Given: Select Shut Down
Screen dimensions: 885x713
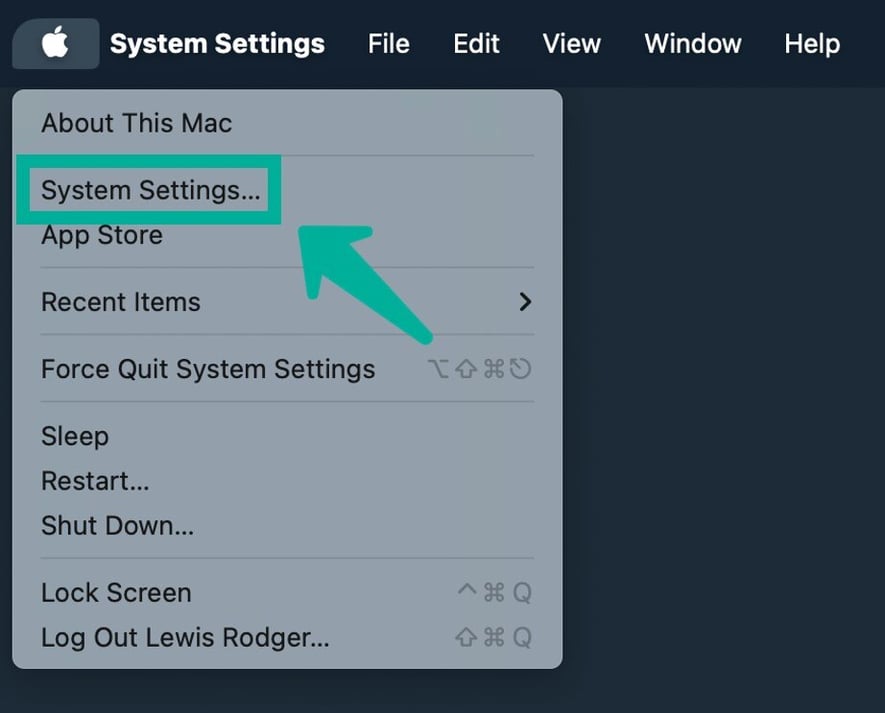Looking at the screenshot, I should [x=117, y=525].
